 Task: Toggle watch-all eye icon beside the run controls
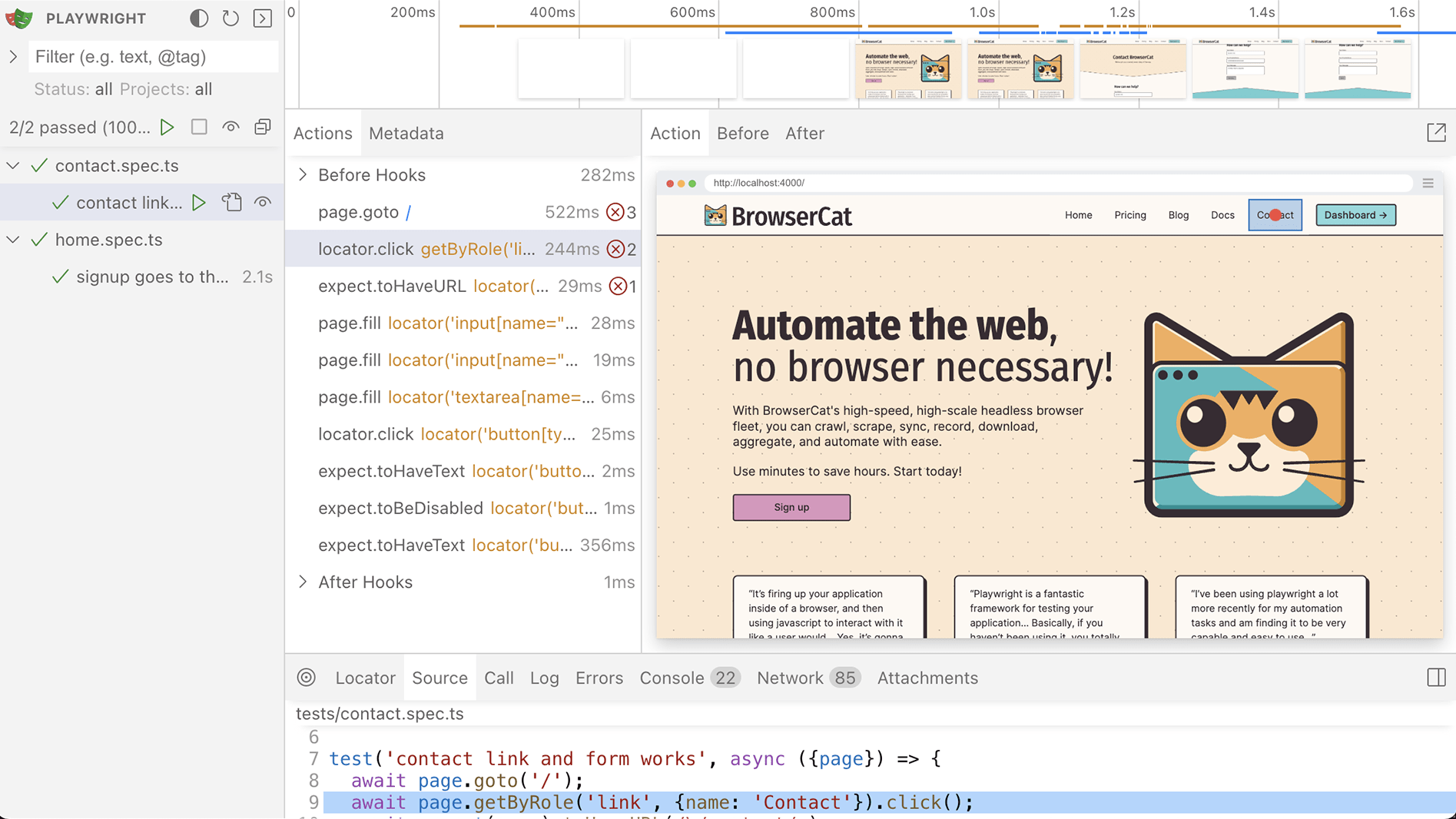(x=231, y=127)
